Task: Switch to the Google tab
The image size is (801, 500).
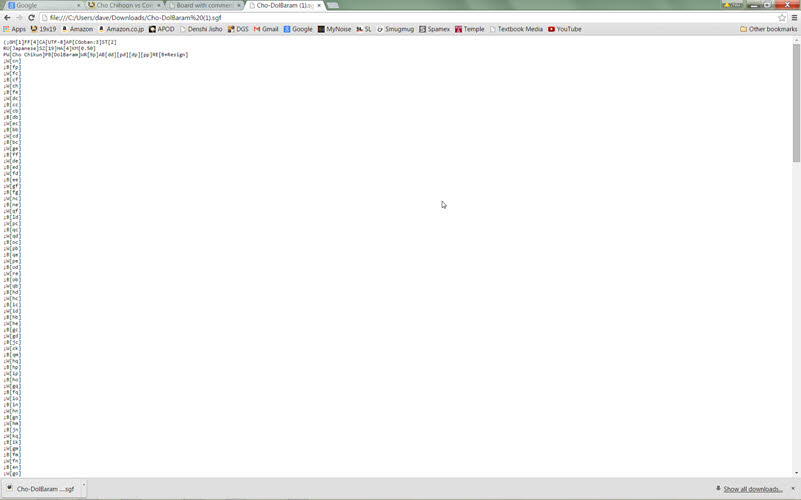Action: (40, 5)
